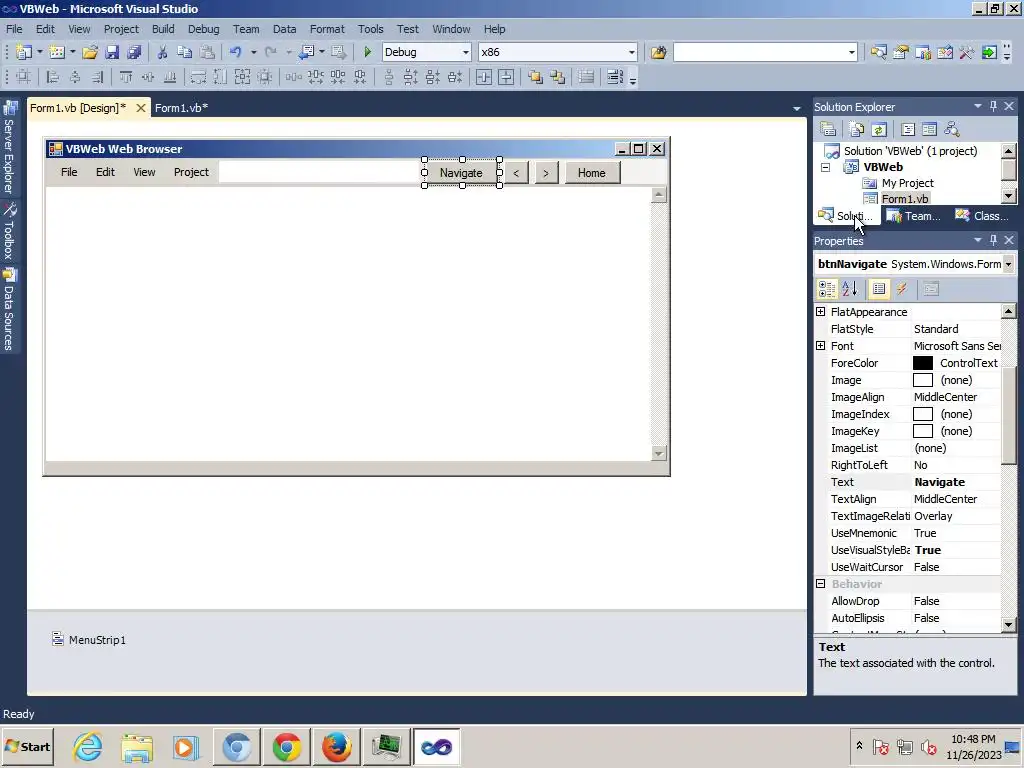
Task: Click the Properties grid scroll down arrow
Action: [1008, 625]
